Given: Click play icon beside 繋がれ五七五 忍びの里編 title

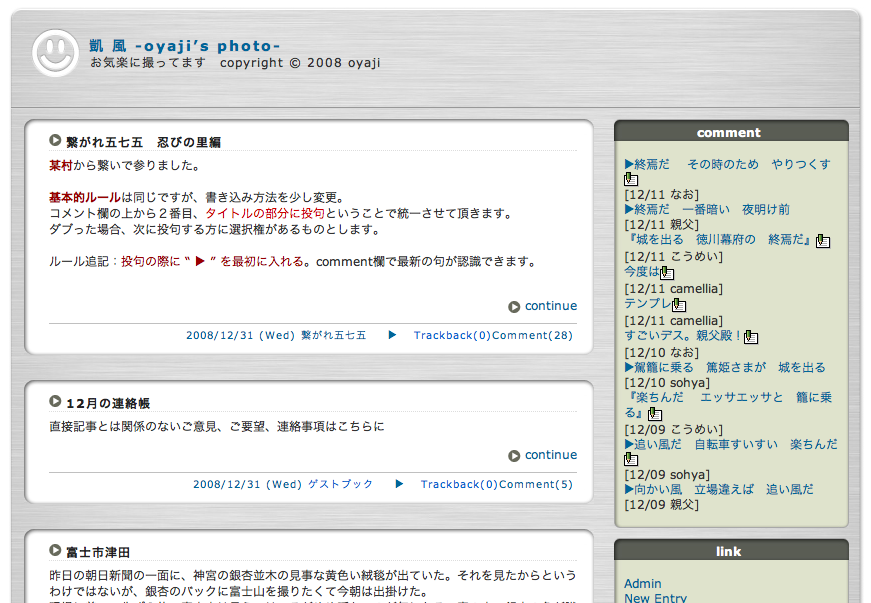Looking at the screenshot, I should point(55,140).
